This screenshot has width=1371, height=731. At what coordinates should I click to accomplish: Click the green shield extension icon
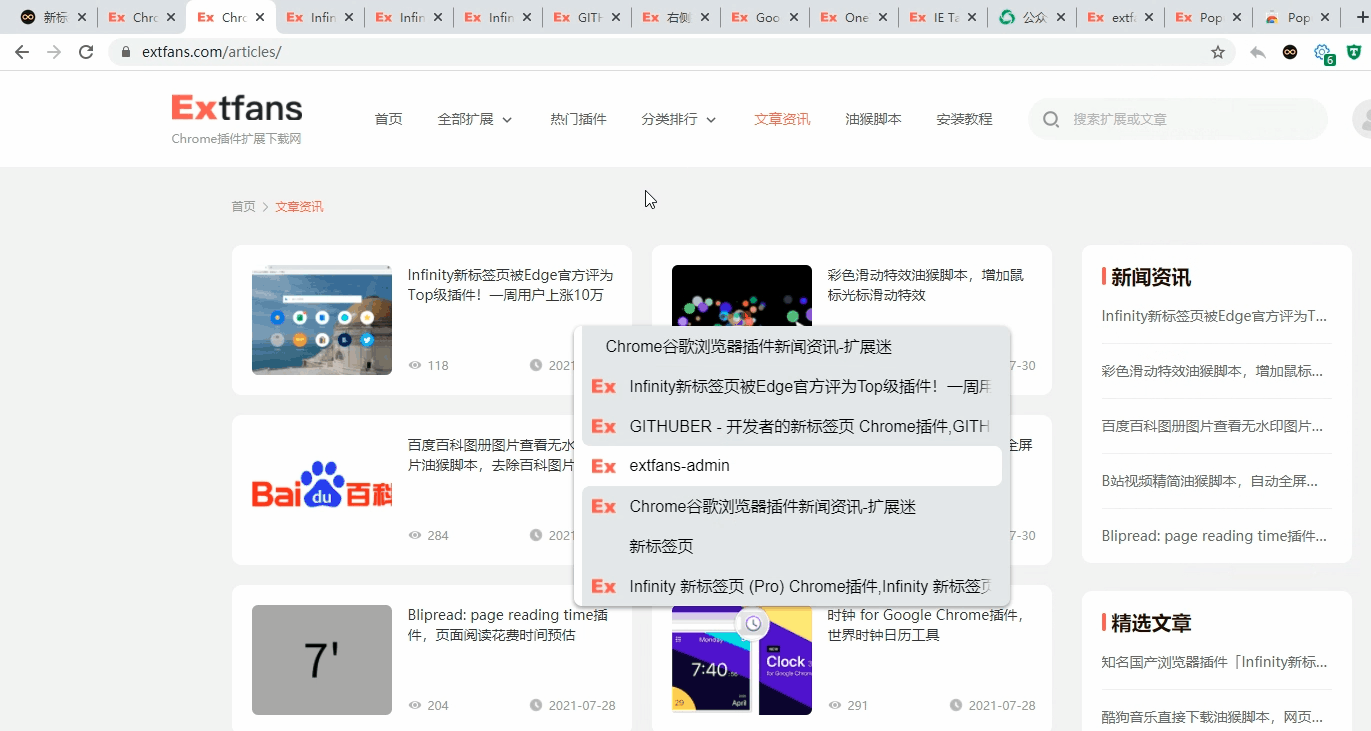tap(1354, 52)
